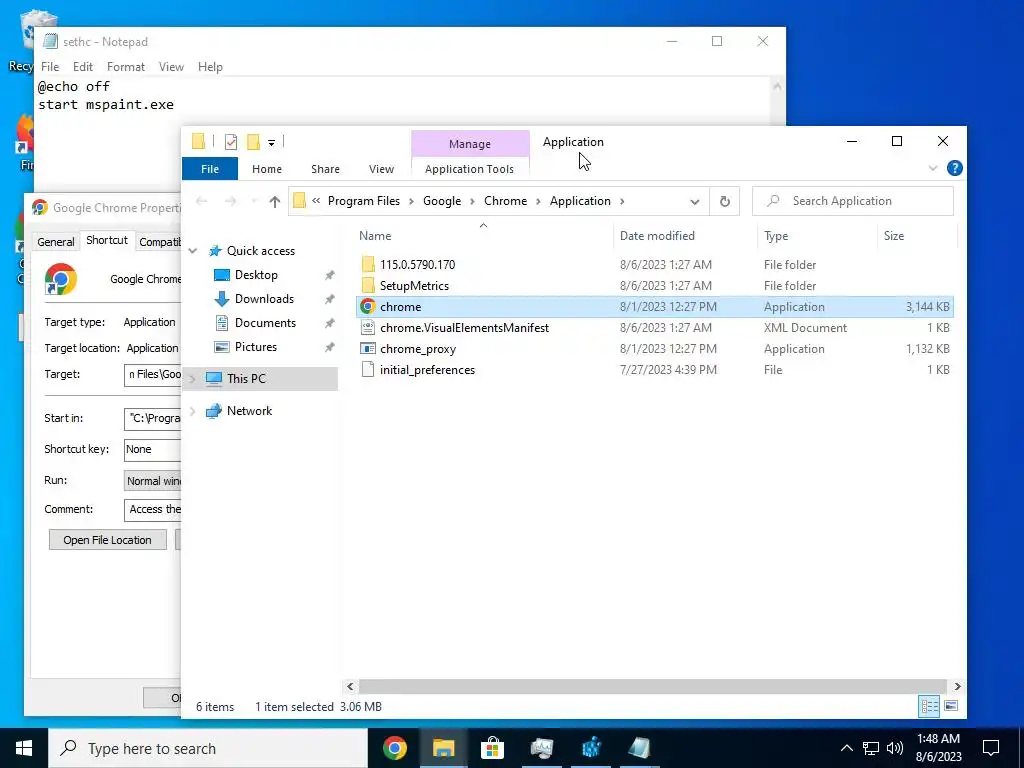The height and width of the screenshot is (768, 1024).
Task: Click the Notepad icon on the taskbar
Action: [x=639, y=748]
